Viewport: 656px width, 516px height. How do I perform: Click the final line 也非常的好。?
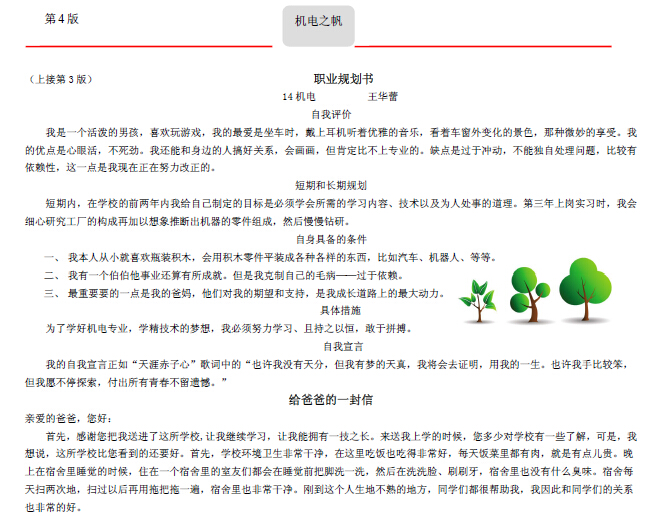coord(54,508)
